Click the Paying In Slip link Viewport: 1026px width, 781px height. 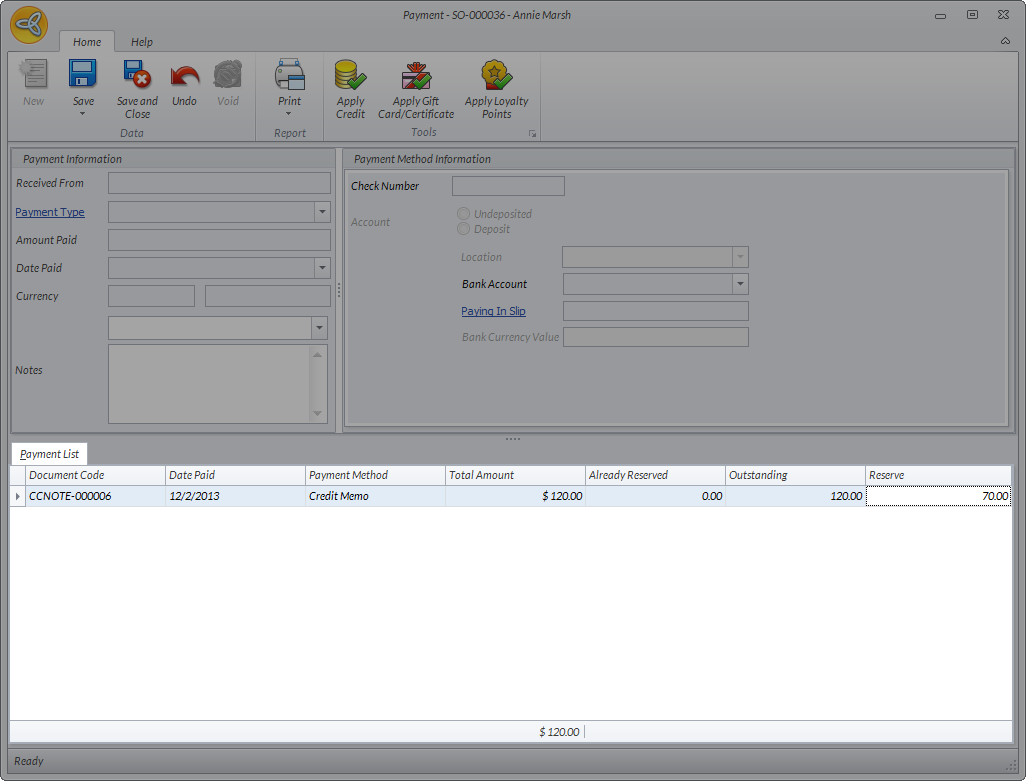coord(493,311)
